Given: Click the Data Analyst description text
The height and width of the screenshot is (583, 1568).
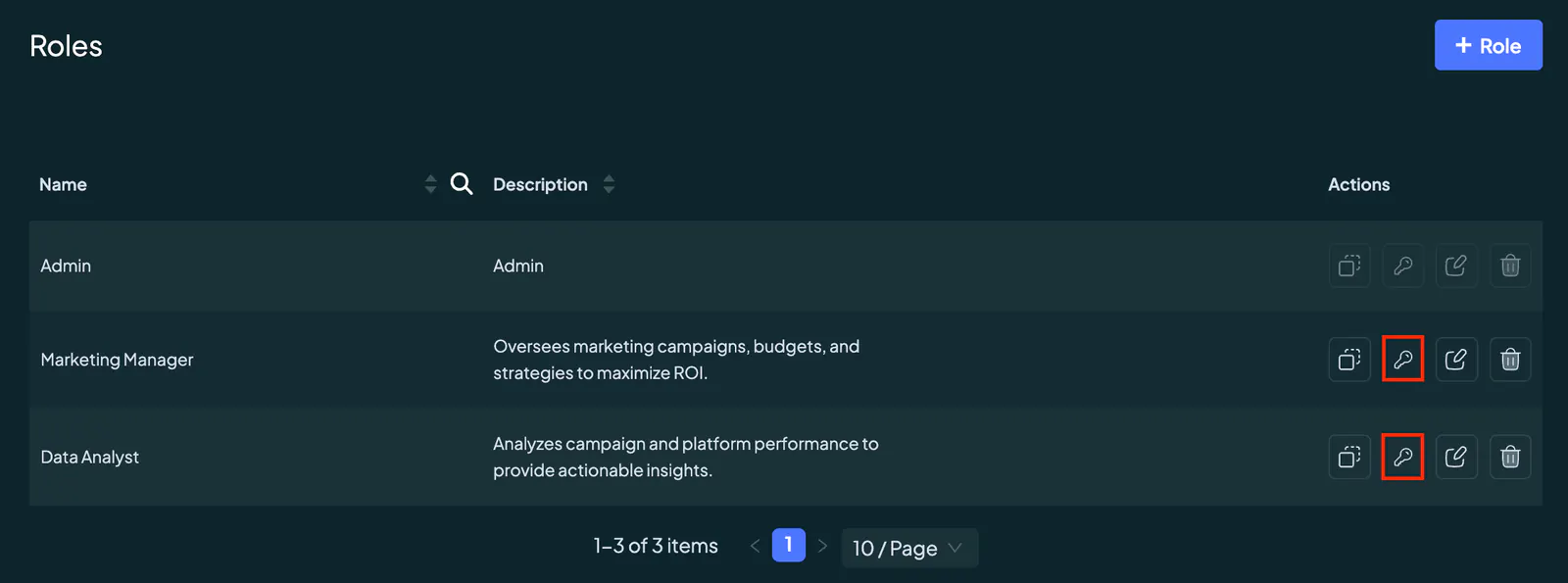Looking at the screenshot, I should coord(686,457).
